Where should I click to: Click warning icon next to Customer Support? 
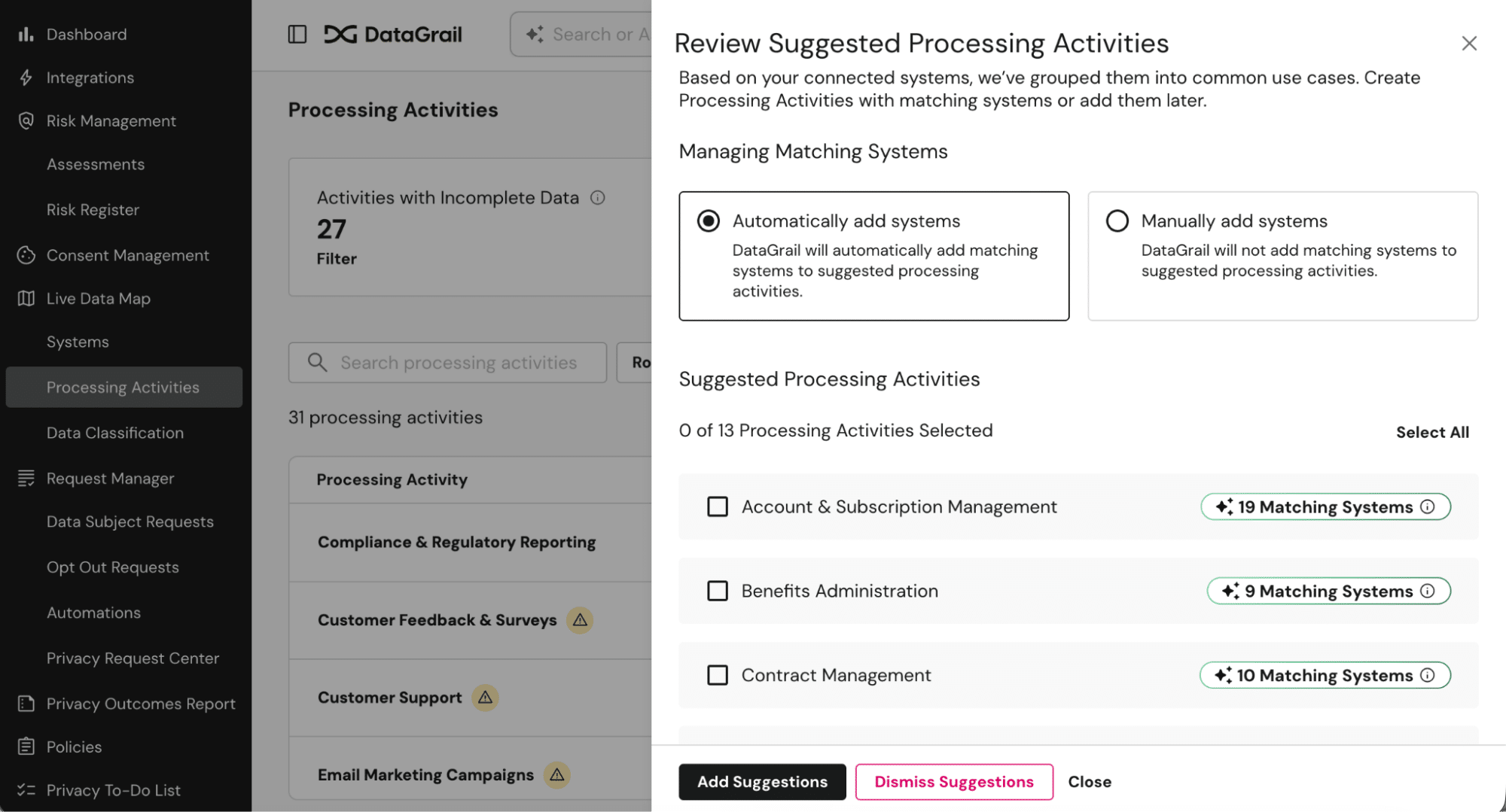pos(486,698)
